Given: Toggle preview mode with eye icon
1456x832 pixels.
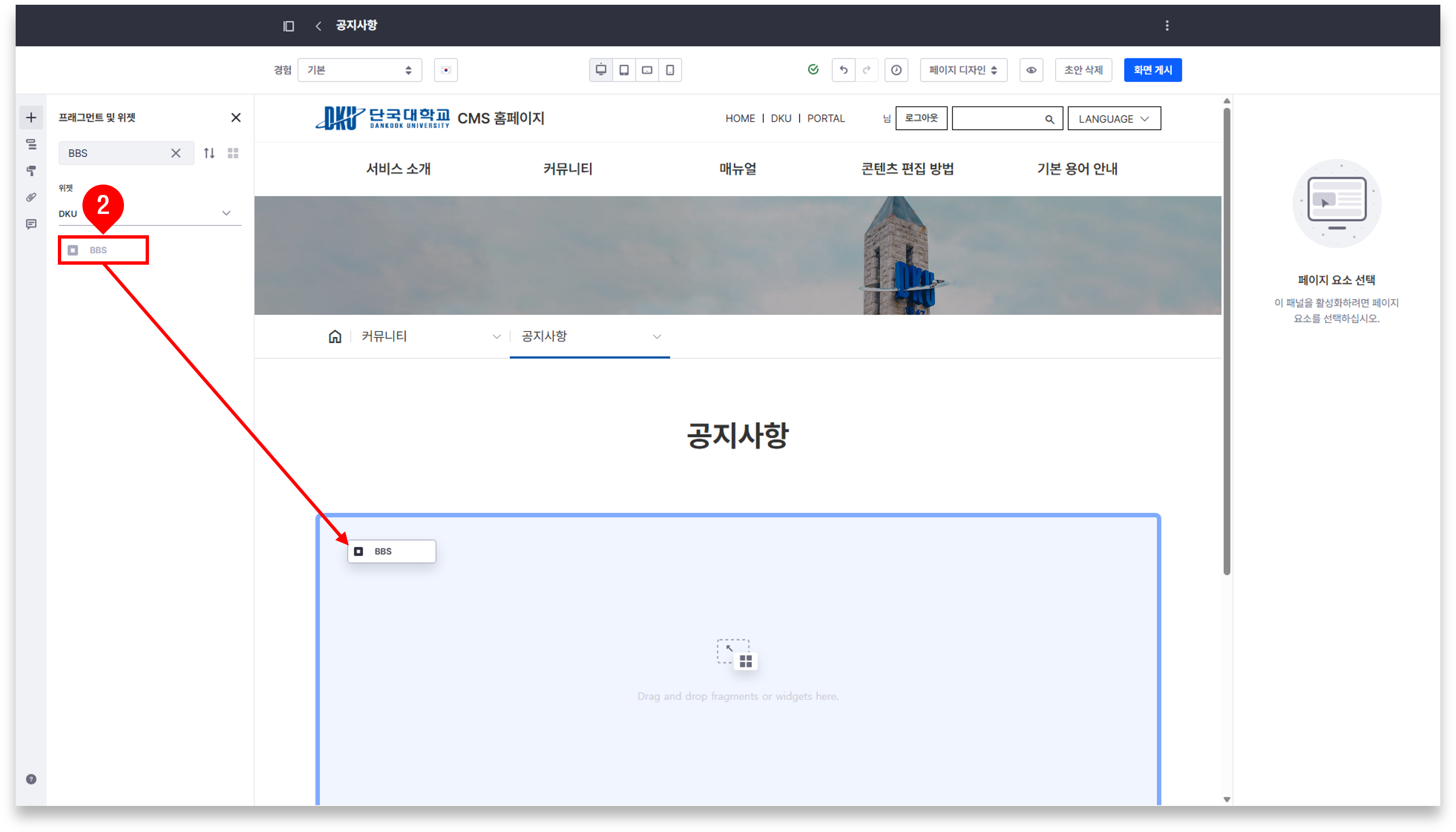Looking at the screenshot, I should pos(1031,70).
